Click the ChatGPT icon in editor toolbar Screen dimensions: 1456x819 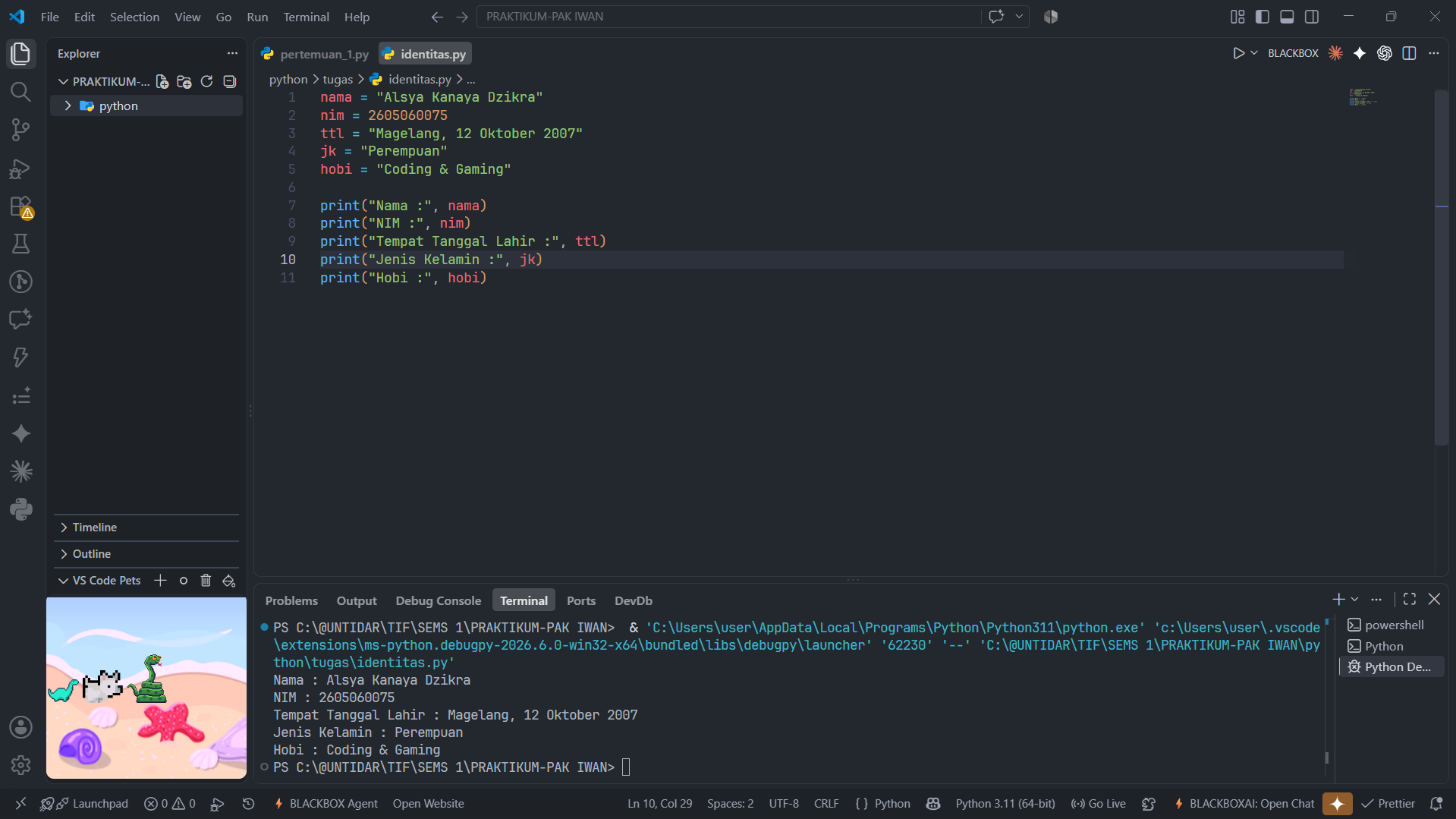(x=1385, y=53)
